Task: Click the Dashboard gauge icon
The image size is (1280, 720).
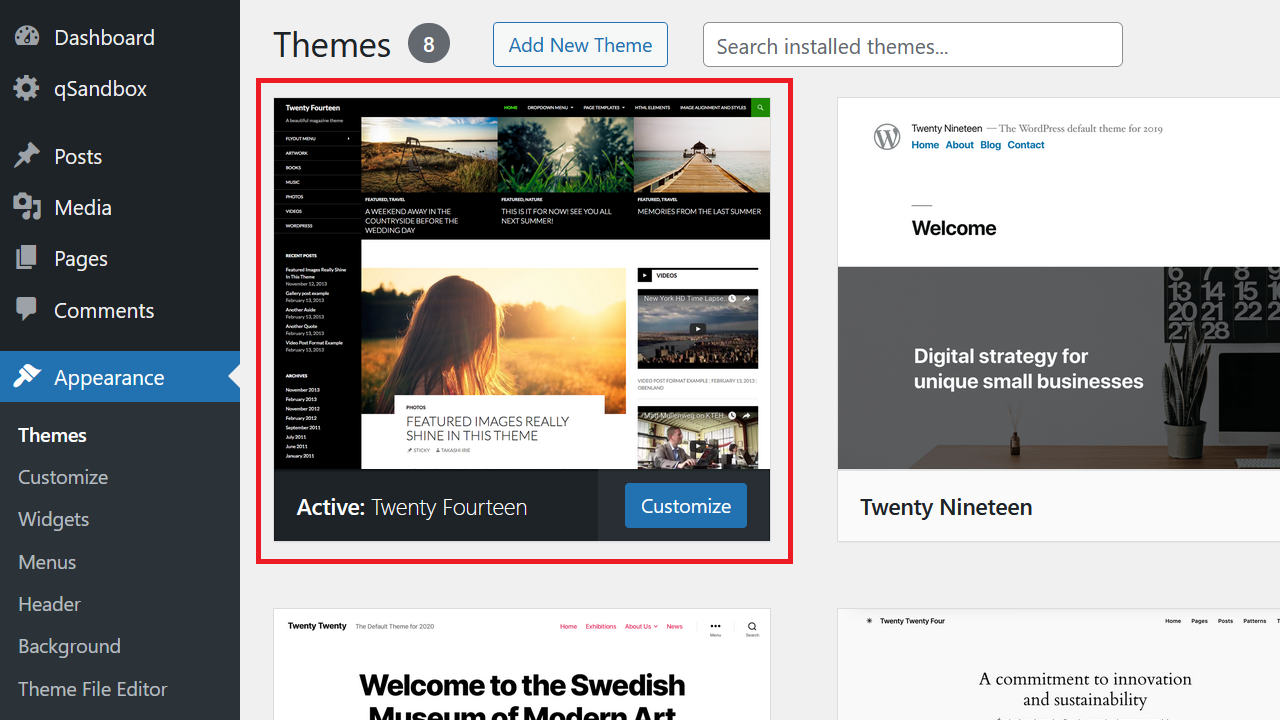Action: coord(27,37)
